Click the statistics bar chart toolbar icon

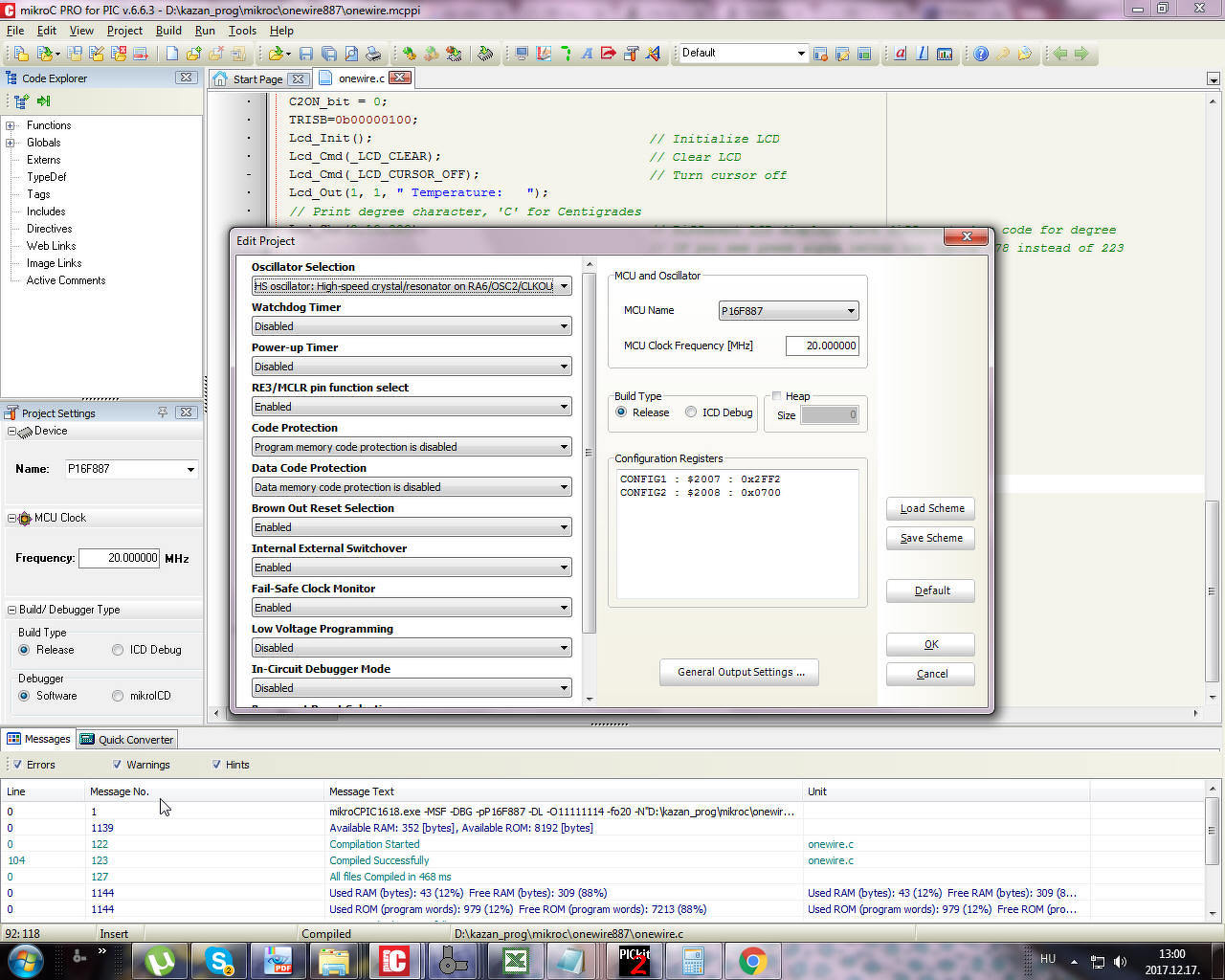click(x=945, y=54)
